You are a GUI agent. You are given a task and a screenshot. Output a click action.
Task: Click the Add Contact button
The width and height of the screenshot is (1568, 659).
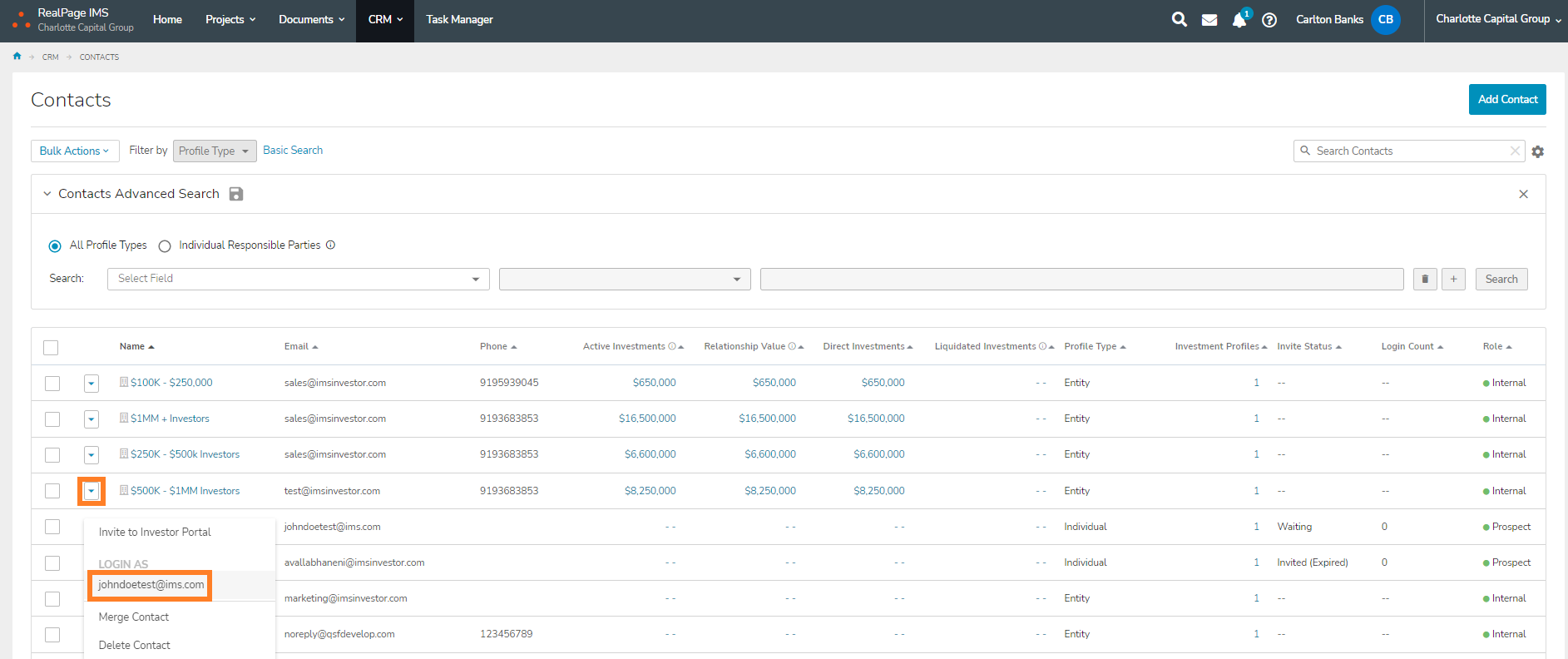pyautogui.click(x=1507, y=99)
